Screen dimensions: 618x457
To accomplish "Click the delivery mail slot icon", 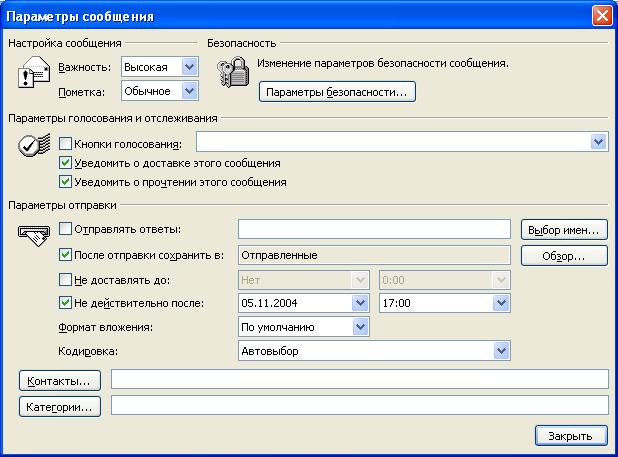I will pyautogui.click(x=34, y=235).
